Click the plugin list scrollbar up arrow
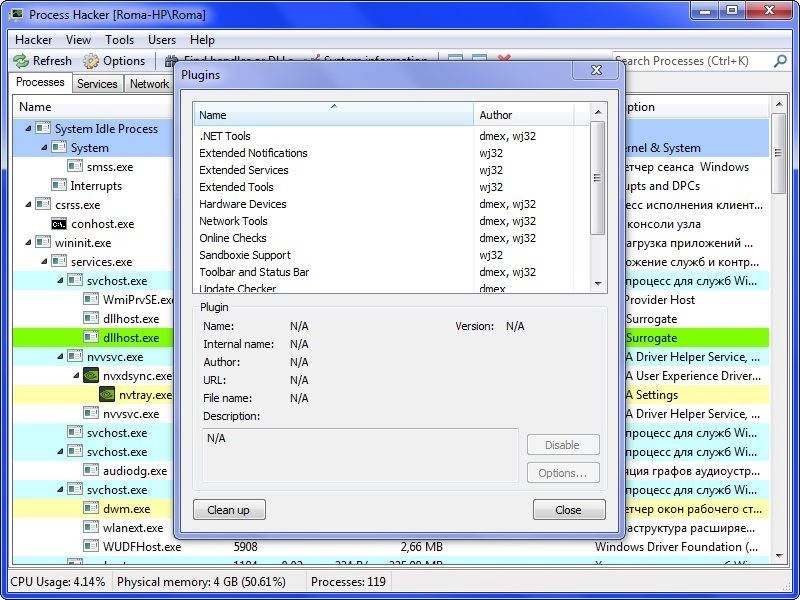The width and height of the screenshot is (800, 600). click(598, 112)
